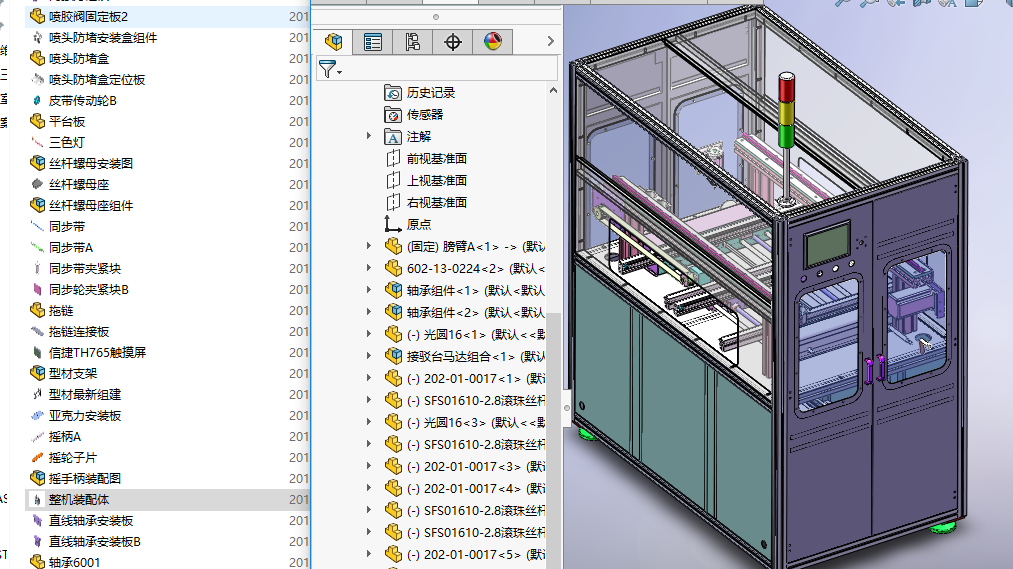Open the DimXpertManager crosshair tab
This screenshot has height=569, width=1013.
pyautogui.click(x=453, y=41)
